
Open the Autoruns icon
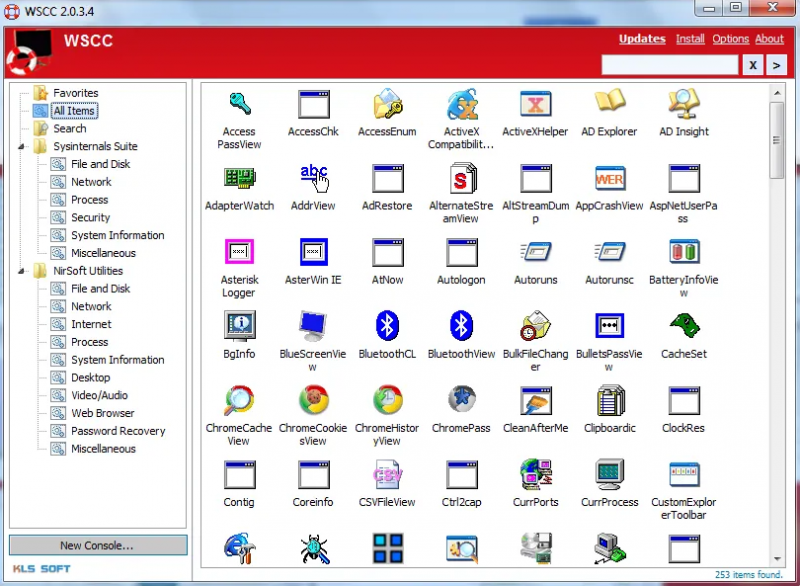[535, 252]
